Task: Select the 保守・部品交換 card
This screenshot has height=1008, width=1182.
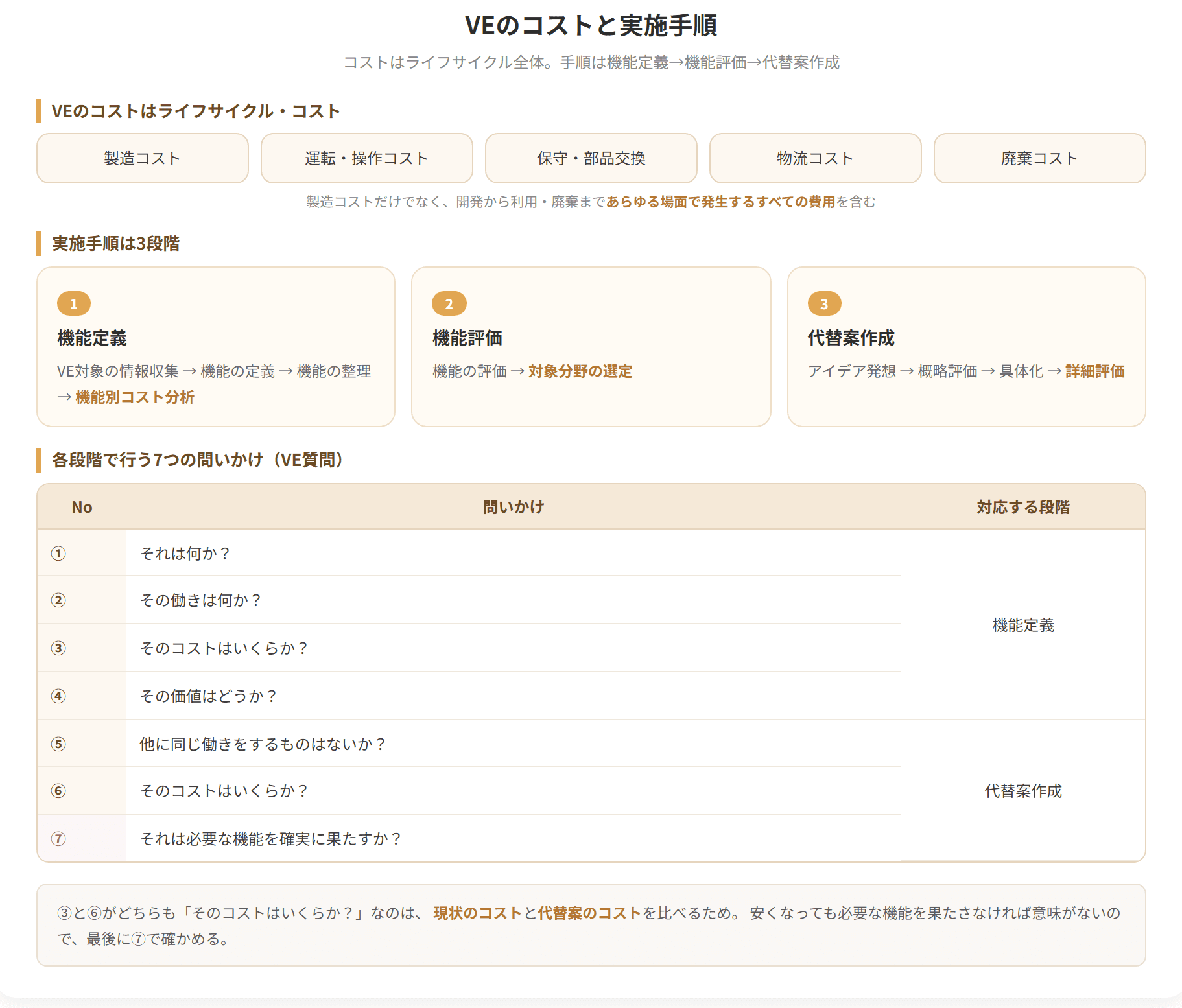Action: click(x=591, y=158)
